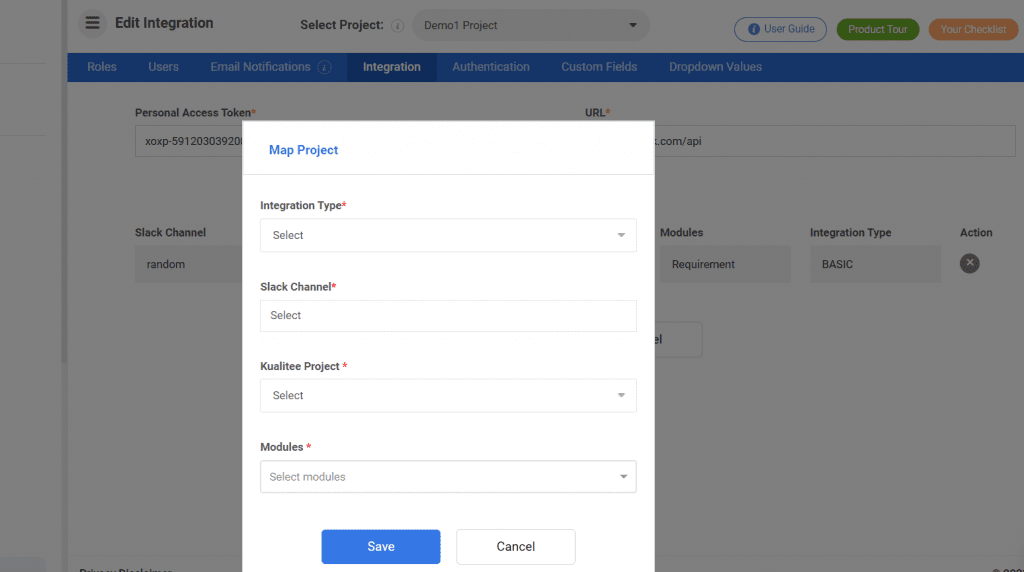Go to the Authentication tab
1024x572 pixels.
tap(490, 67)
